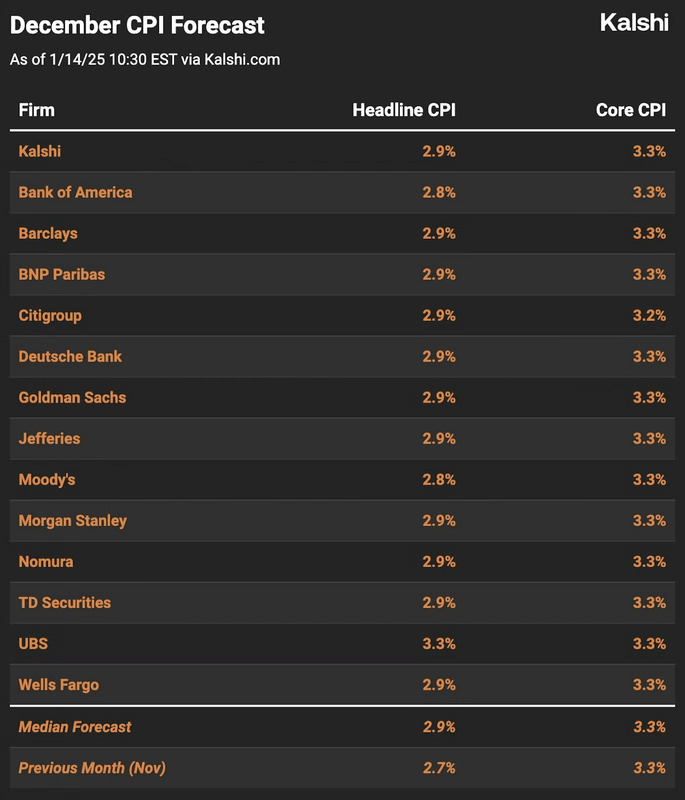Click the Core CPI column header
The image size is (685, 800).
pyautogui.click(x=631, y=110)
